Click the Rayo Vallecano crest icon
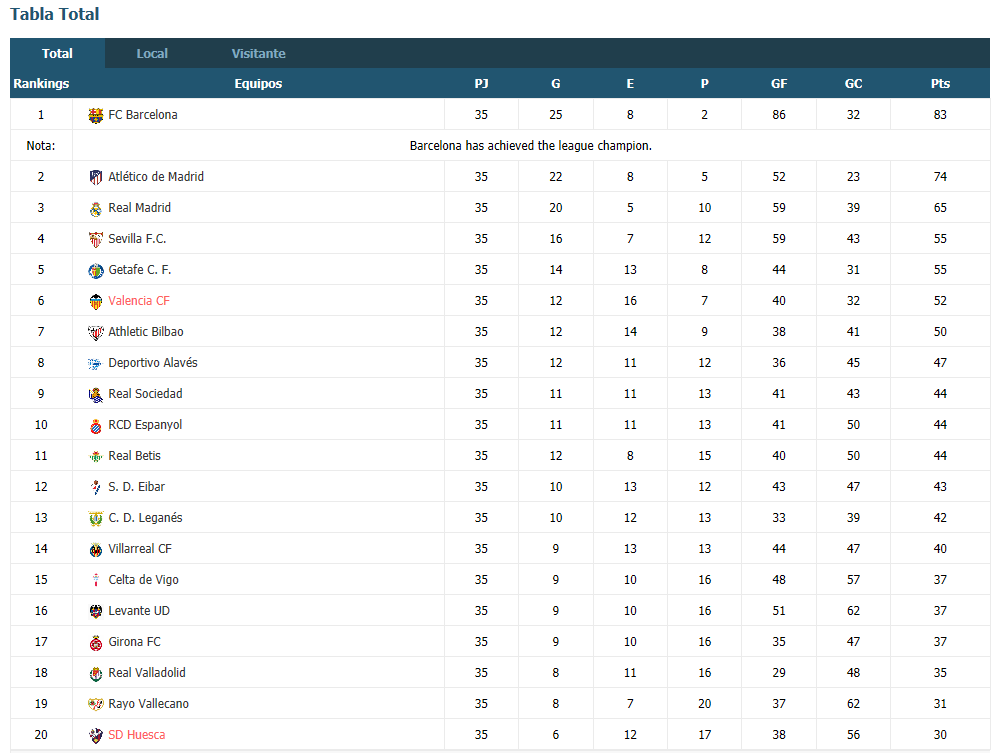The height and width of the screenshot is (753, 997). point(95,704)
